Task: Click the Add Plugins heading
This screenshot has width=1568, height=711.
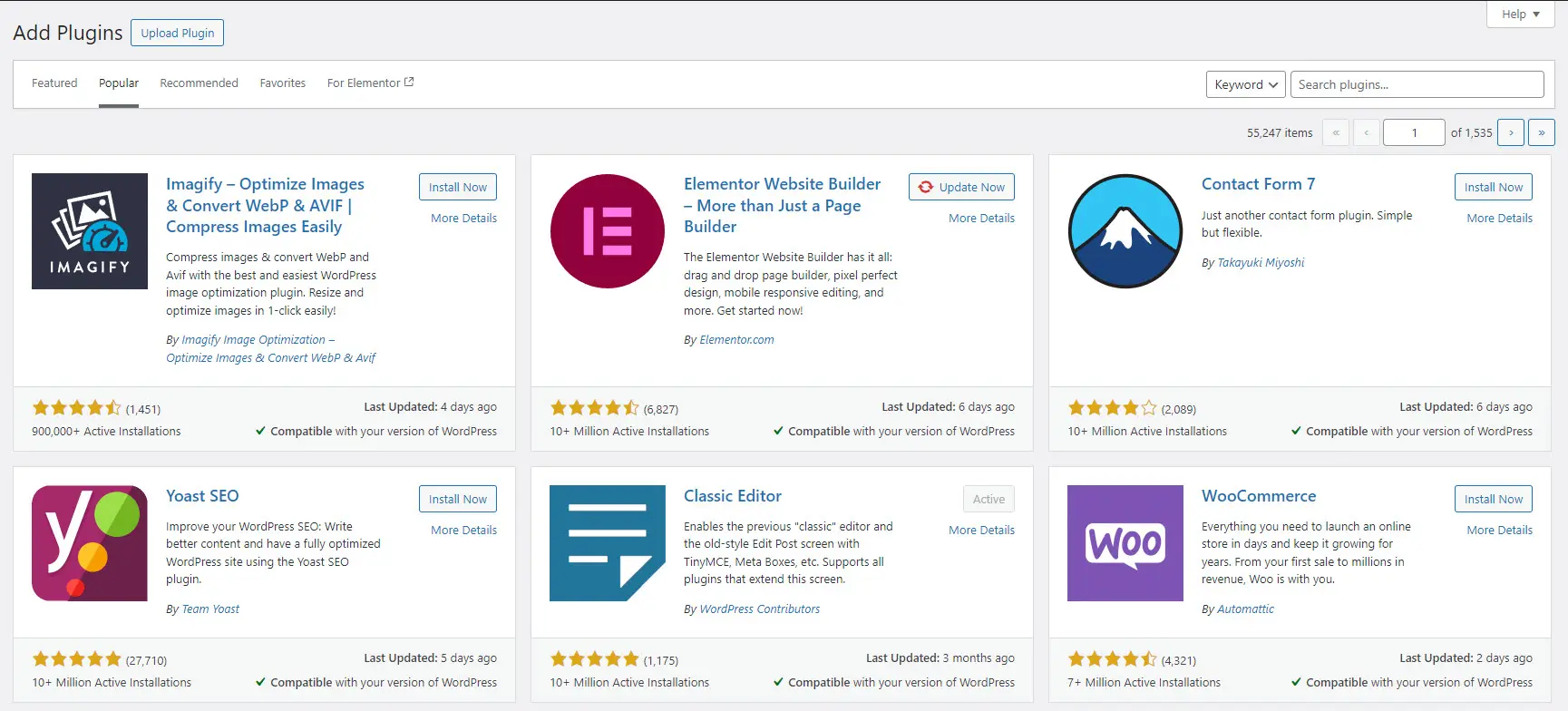Action: (x=68, y=33)
